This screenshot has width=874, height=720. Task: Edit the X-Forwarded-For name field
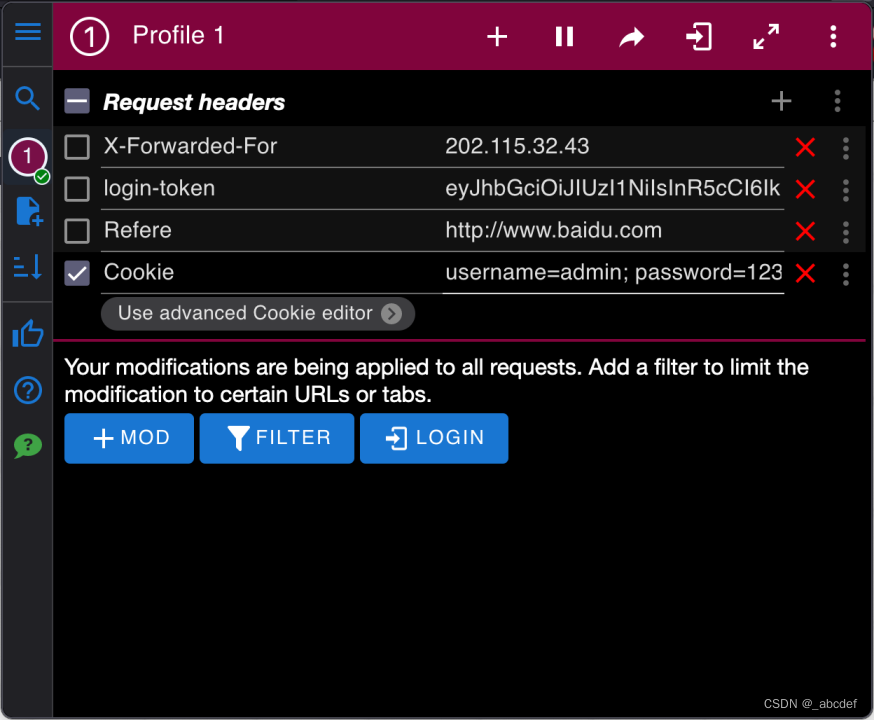click(x=270, y=147)
